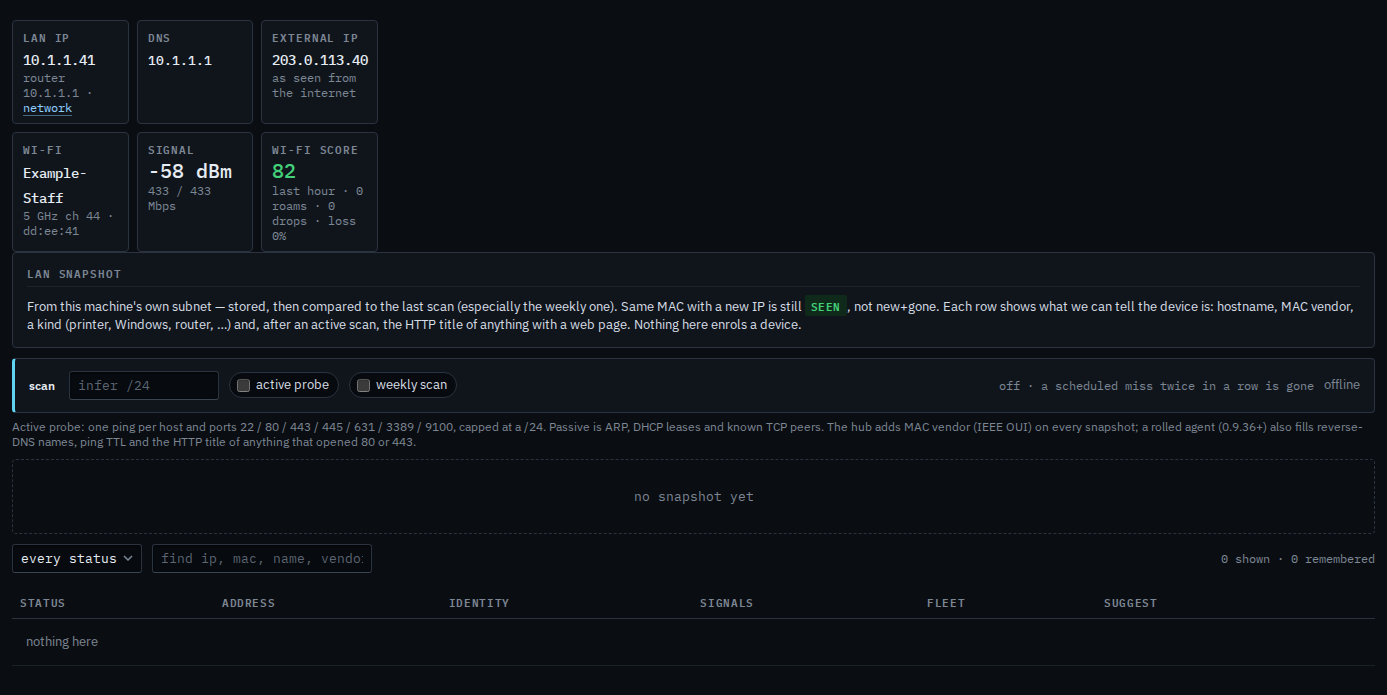Focus the find ip, mac, name search field
Screen dimensions: 1387x695
click(262, 559)
